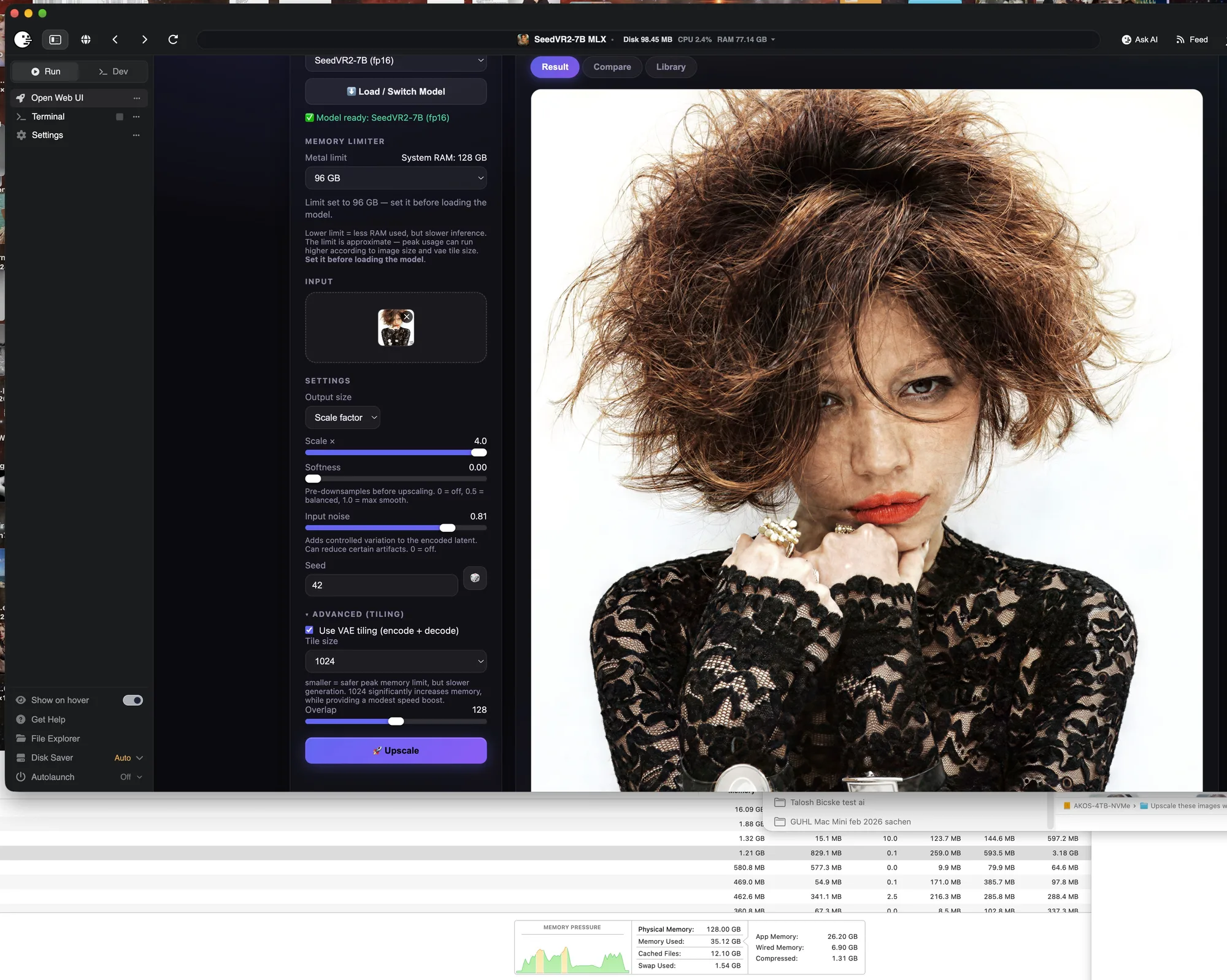
Task: Click the Upscale button
Action: [x=396, y=751]
